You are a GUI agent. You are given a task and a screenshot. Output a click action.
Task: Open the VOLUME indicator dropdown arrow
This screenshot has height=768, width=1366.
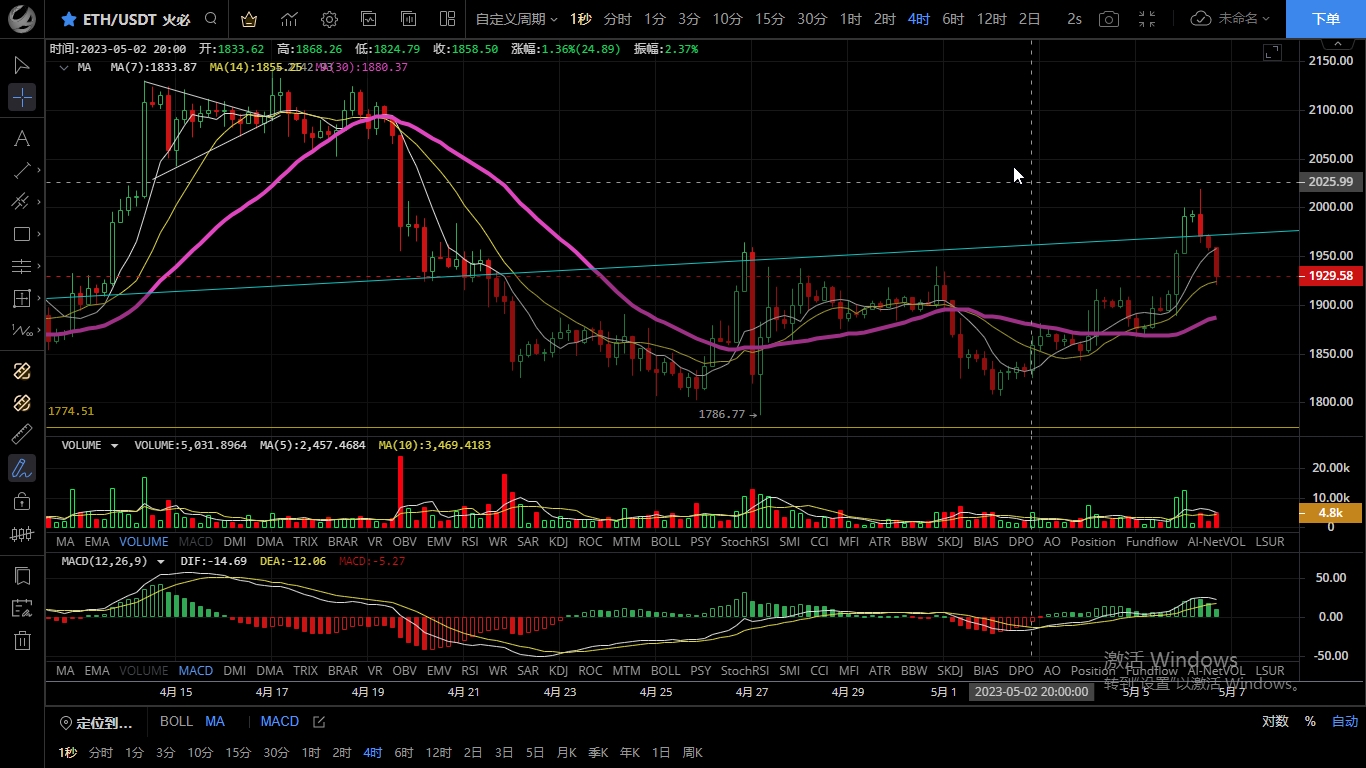click(x=114, y=445)
